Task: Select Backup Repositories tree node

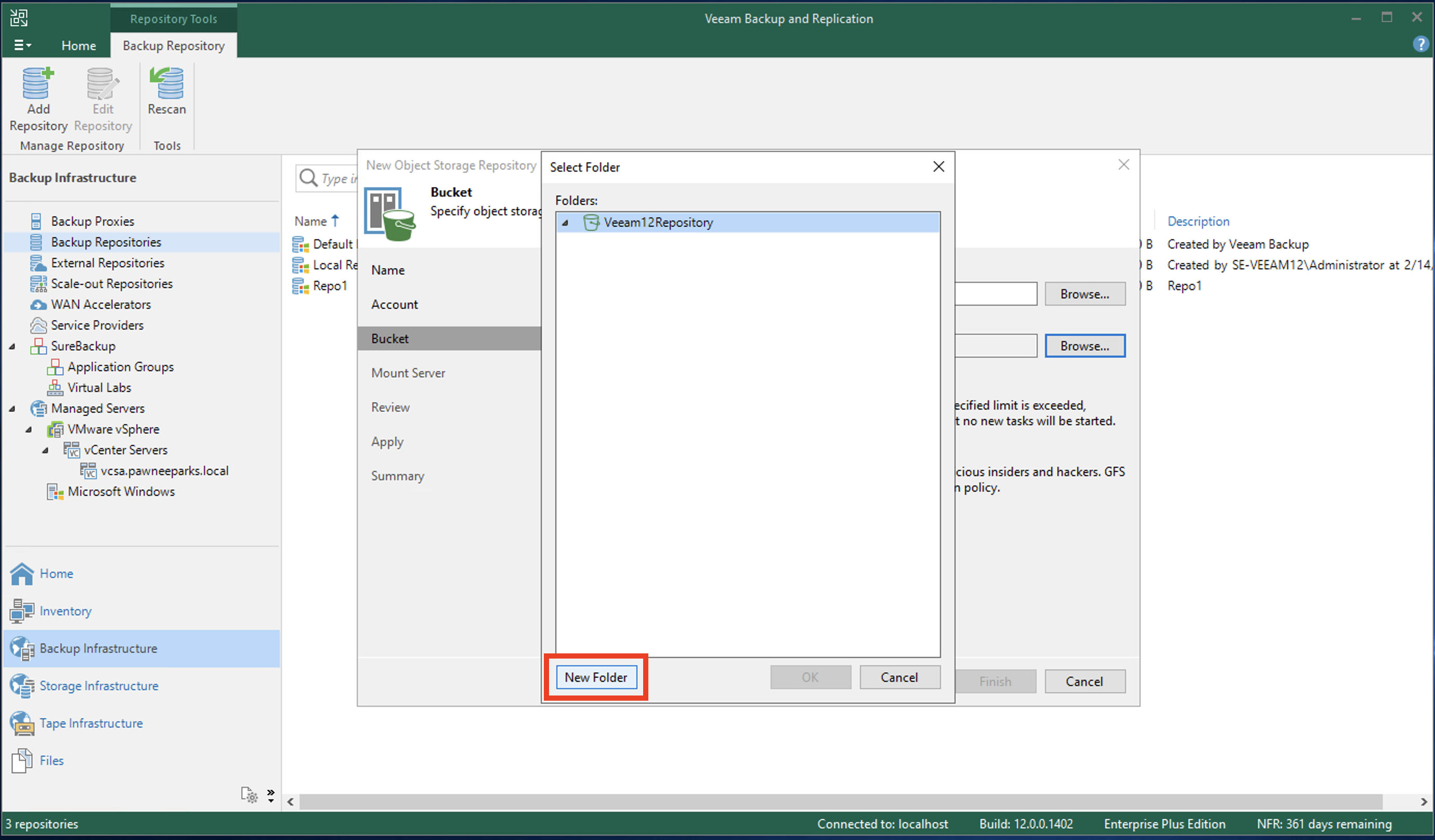Action: click(x=106, y=242)
